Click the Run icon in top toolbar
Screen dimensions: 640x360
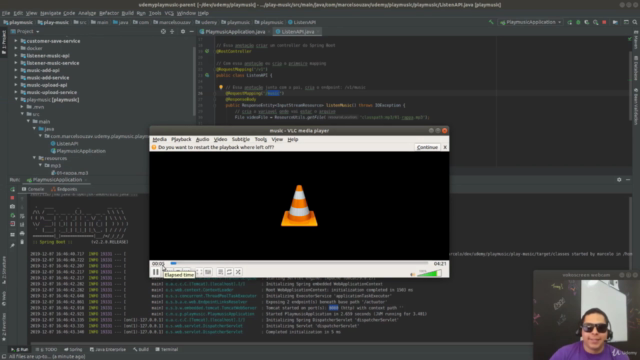tap(570, 22)
